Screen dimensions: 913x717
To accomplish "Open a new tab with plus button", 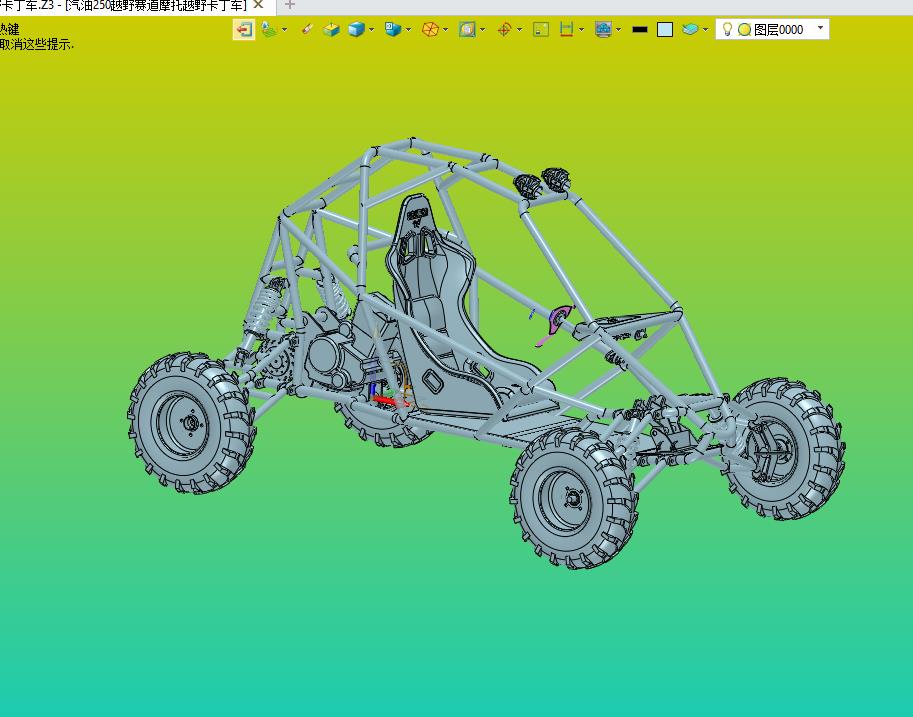I will coord(290,5).
